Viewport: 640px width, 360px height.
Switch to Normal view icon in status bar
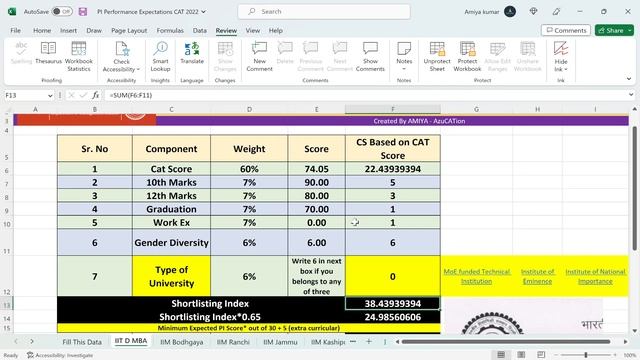pos(501,355)
